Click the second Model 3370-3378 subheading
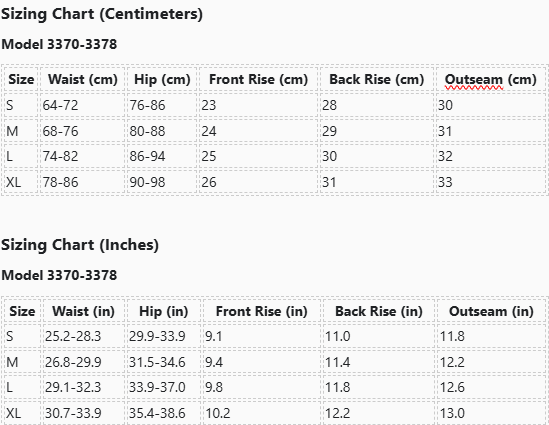 coord(59,275)
